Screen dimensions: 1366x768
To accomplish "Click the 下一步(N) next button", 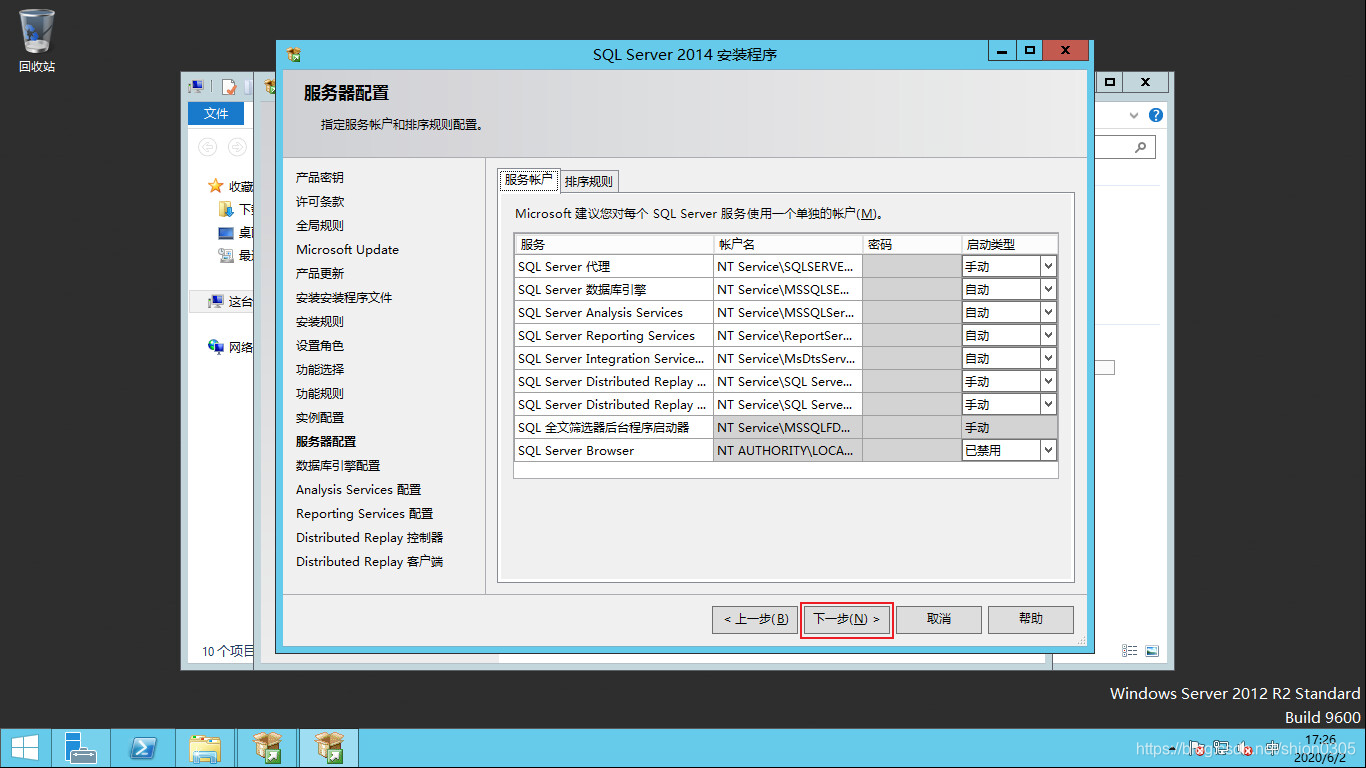I will click(x=846, y=619).
